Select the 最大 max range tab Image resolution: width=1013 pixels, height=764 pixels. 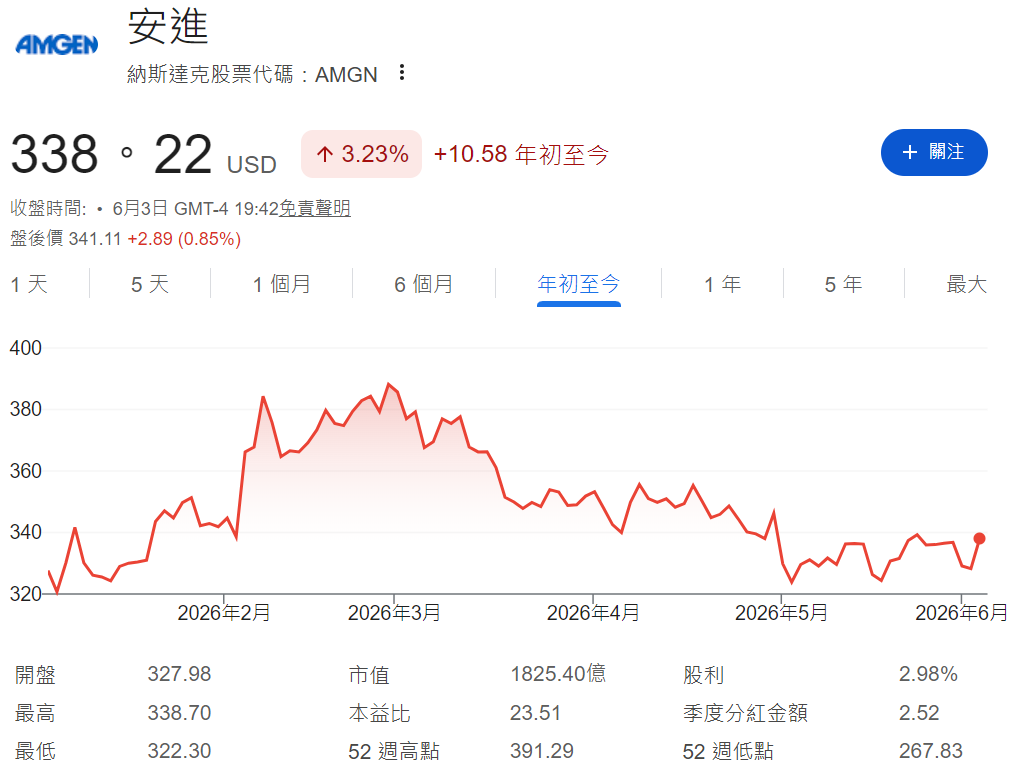point(966,284)
